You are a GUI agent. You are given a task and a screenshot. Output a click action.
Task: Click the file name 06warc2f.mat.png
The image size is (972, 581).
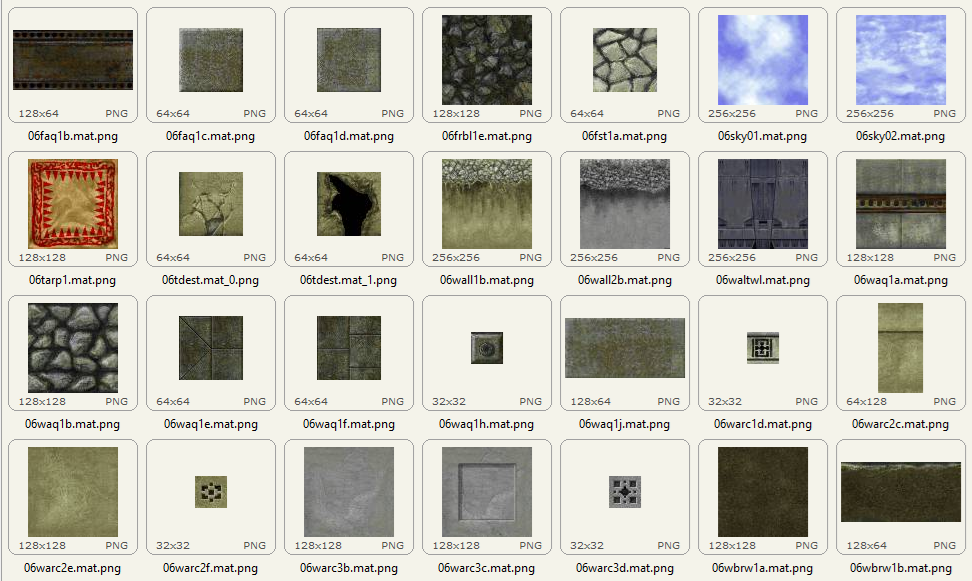click(211, 568)
